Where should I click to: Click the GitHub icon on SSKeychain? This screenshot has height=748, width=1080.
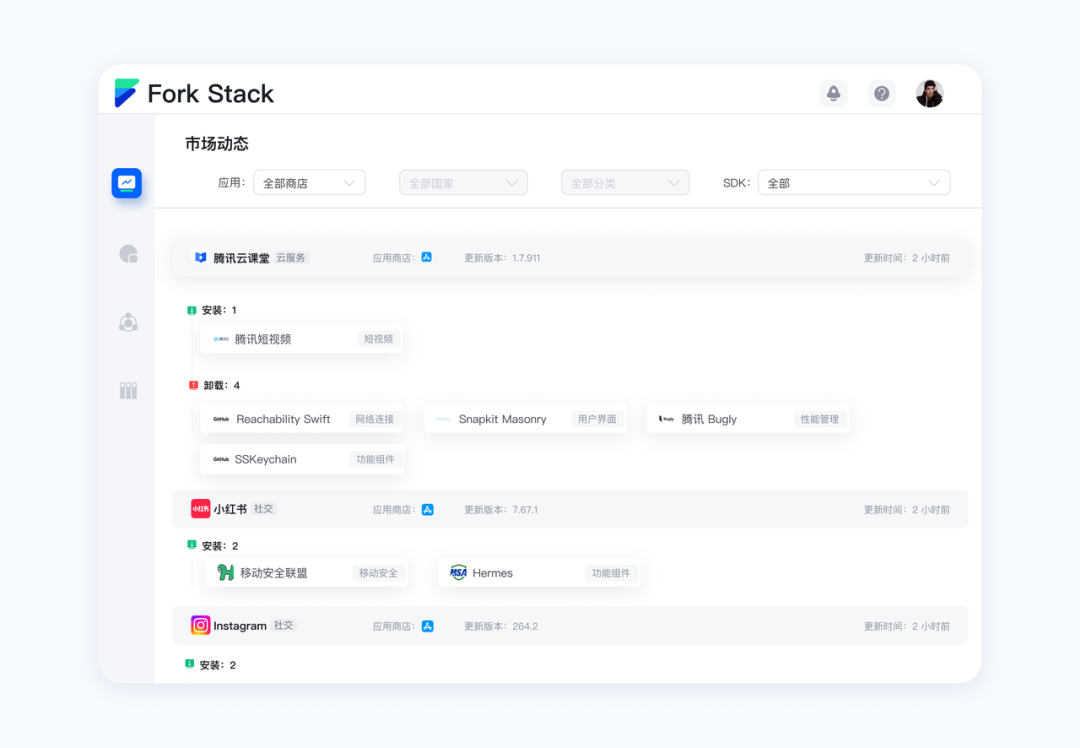click(x=221, y=459)
